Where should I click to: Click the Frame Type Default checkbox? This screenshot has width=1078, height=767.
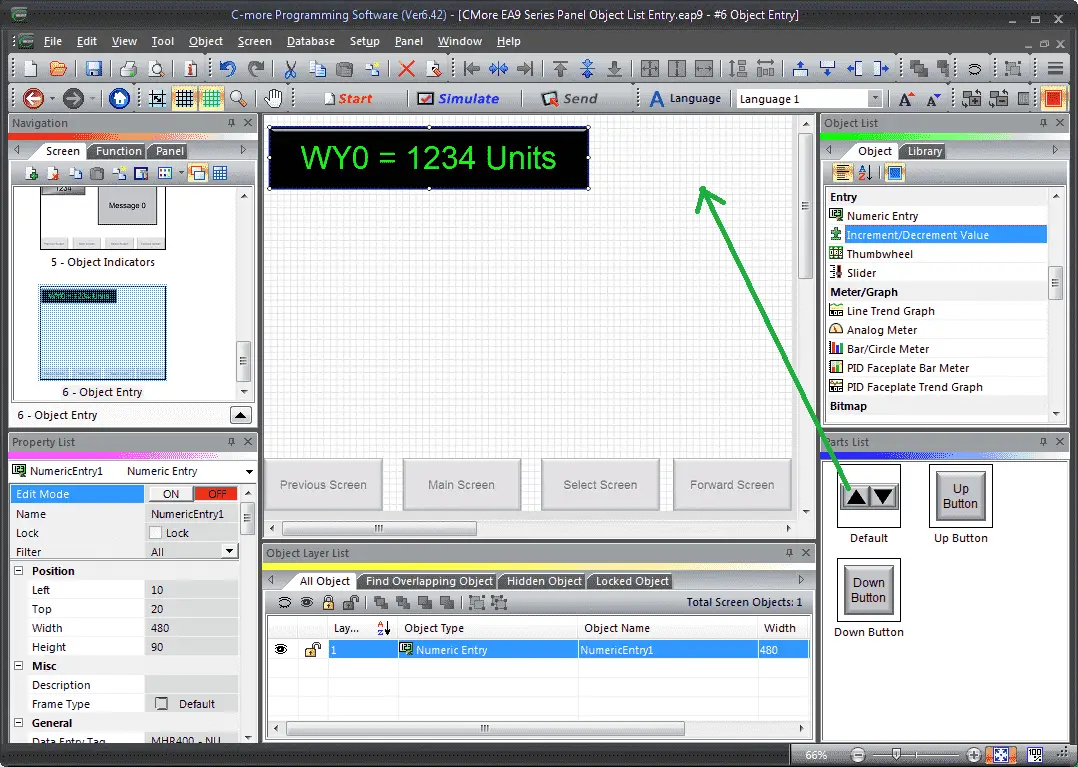[x=161, y=703]
